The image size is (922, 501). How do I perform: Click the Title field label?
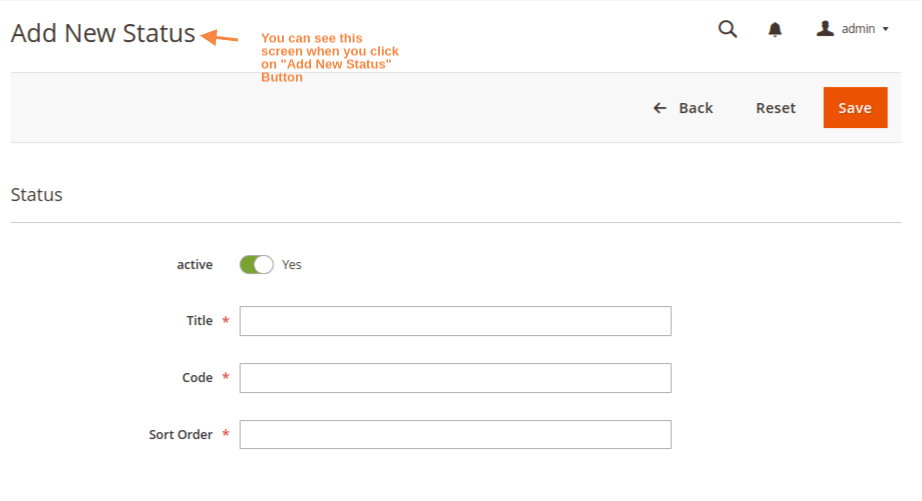[x=199, y=321]
